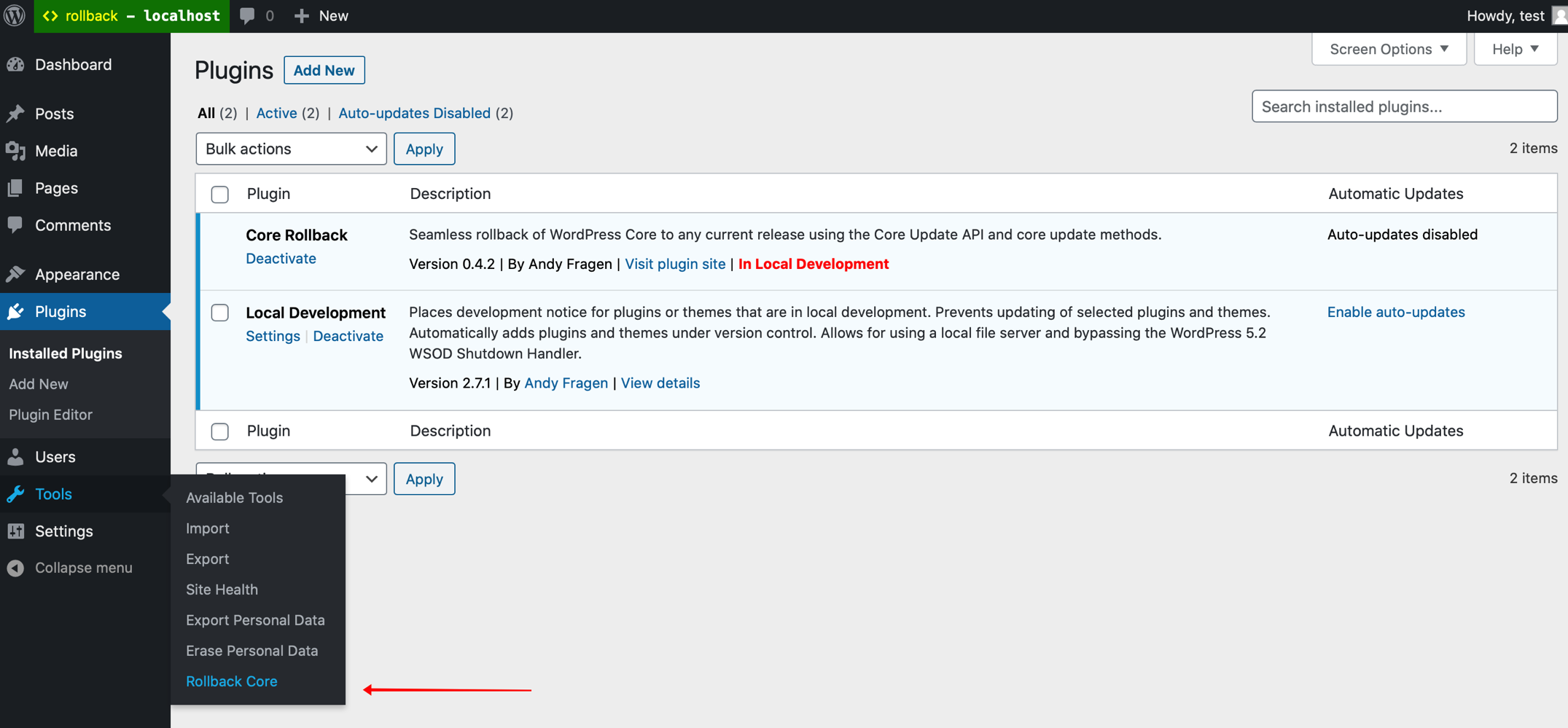Expand the Help panel

pyautogui.click(x=1516, y=49)
